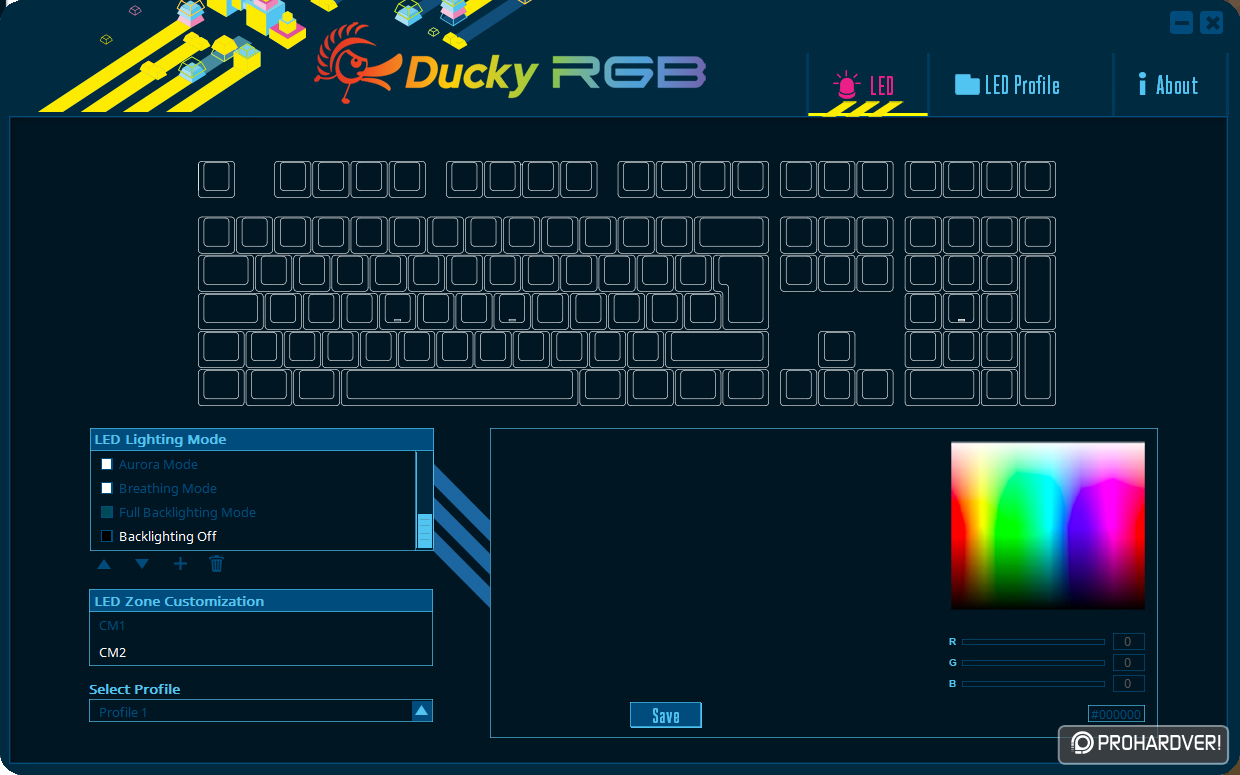1240x775 pixels.
Task: Expand the Select Profile dropdown arrow
Action: point(422,711)
